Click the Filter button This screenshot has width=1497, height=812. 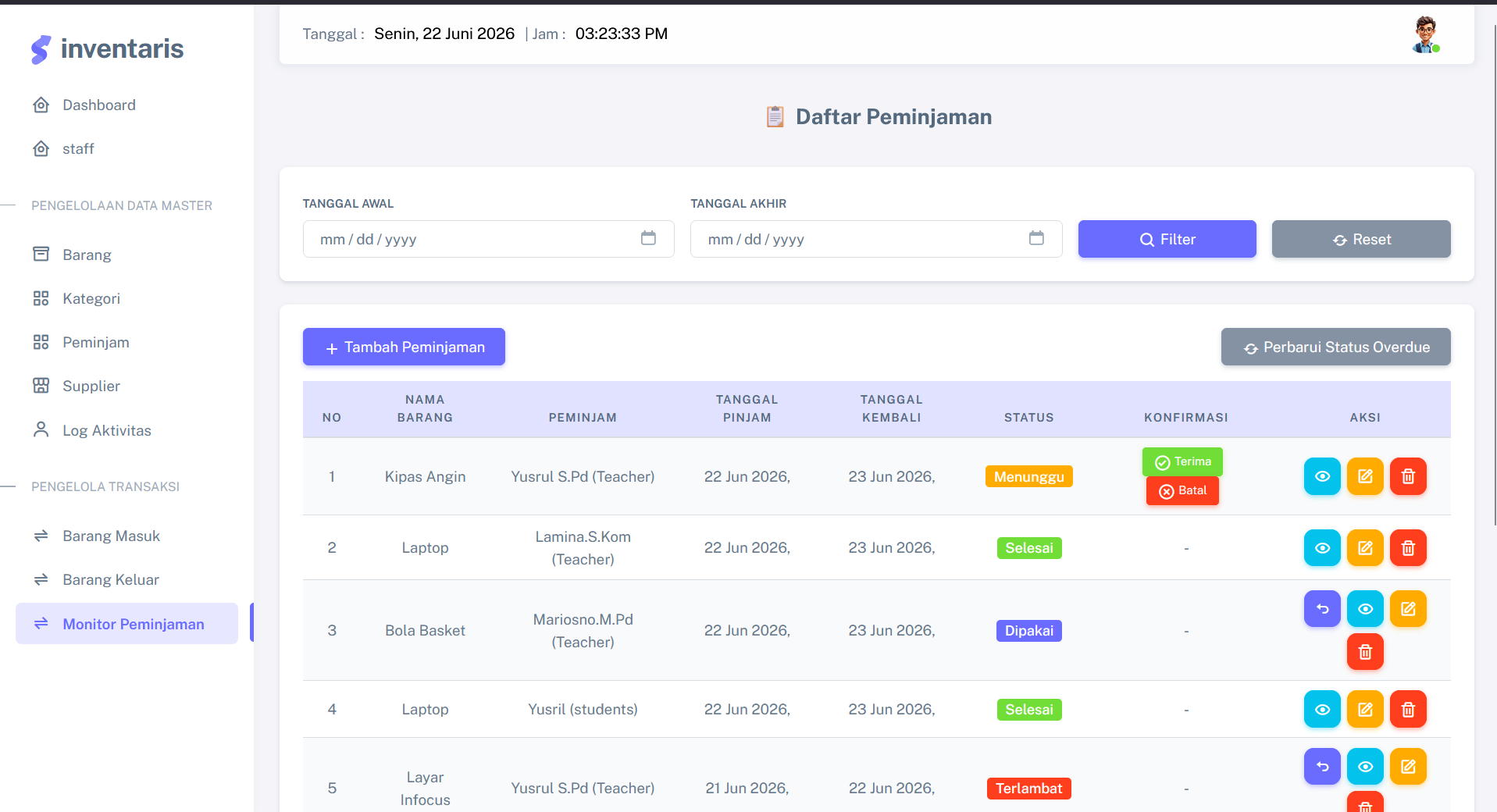[1167, 239]
